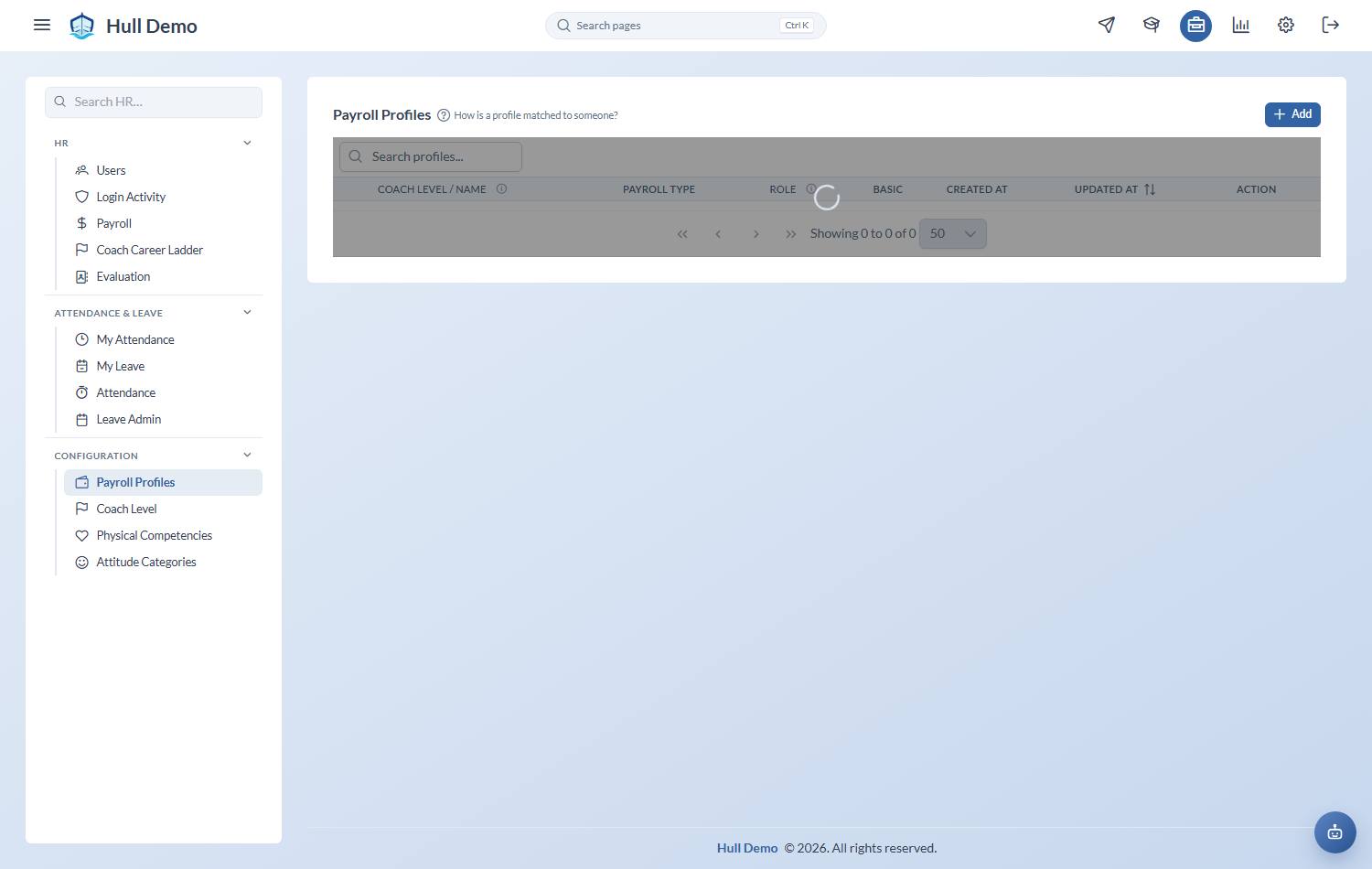Open Physical Competencies configuration
The height and width of the screenshot is (869, 1372).
pos(163,535)
